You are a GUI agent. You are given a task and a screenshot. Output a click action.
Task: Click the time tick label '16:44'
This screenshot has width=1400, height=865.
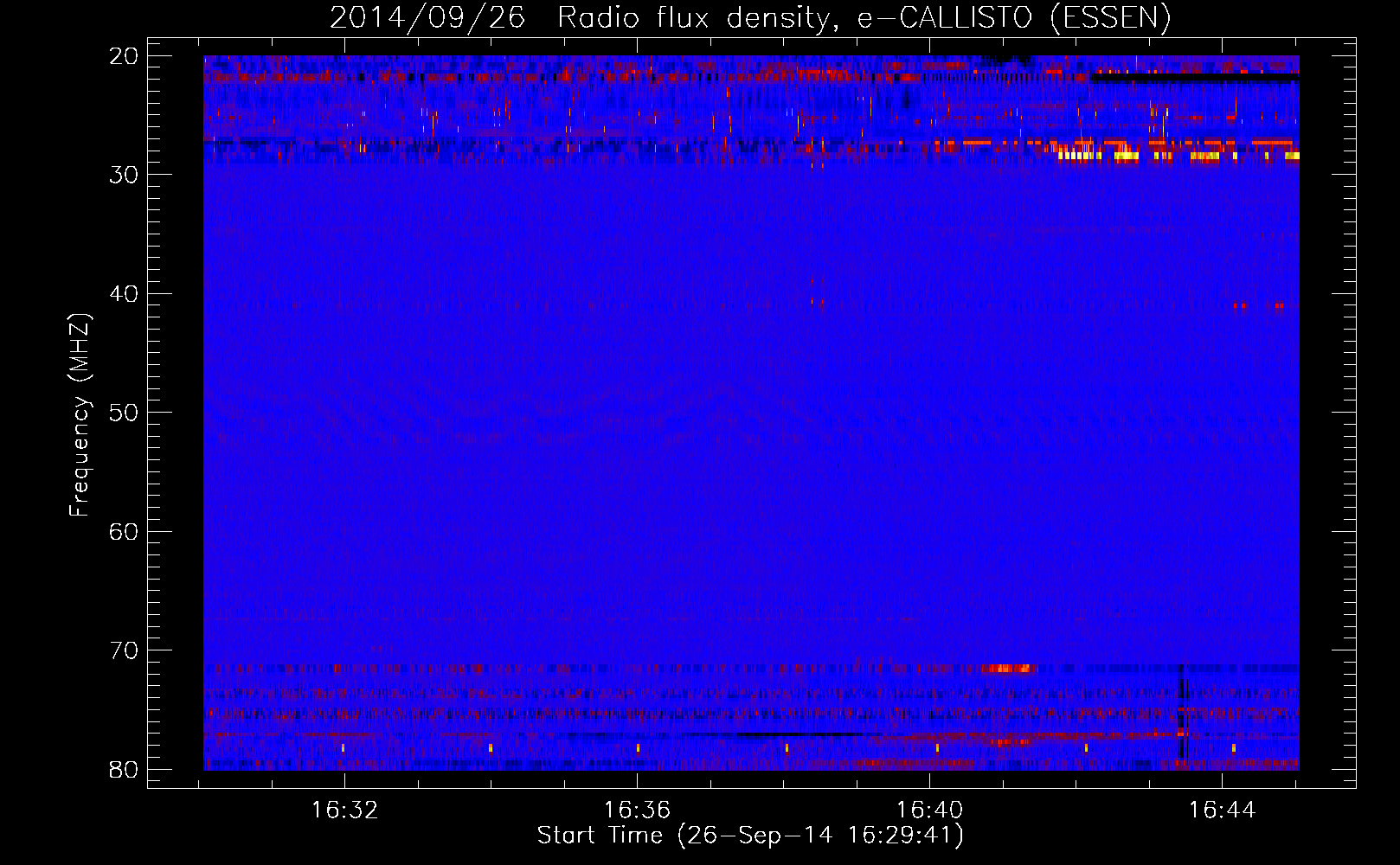click(1222, 810)
